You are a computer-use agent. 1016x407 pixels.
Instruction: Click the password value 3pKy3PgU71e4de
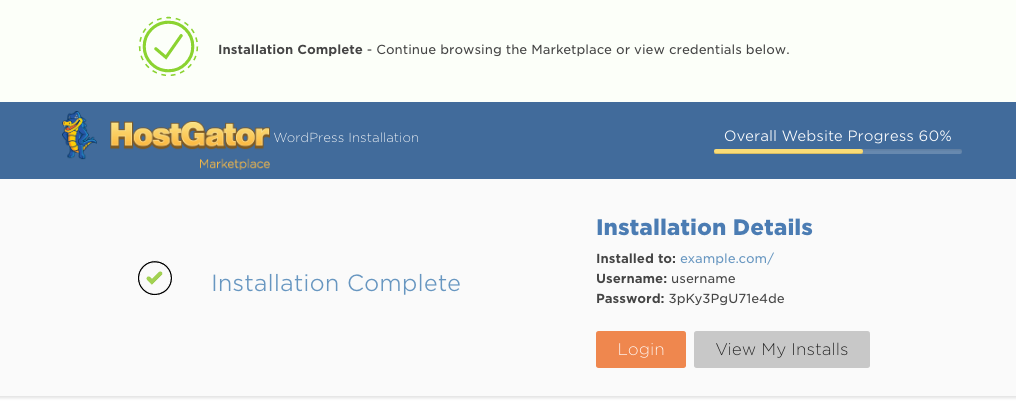click(x=726, y=299)
